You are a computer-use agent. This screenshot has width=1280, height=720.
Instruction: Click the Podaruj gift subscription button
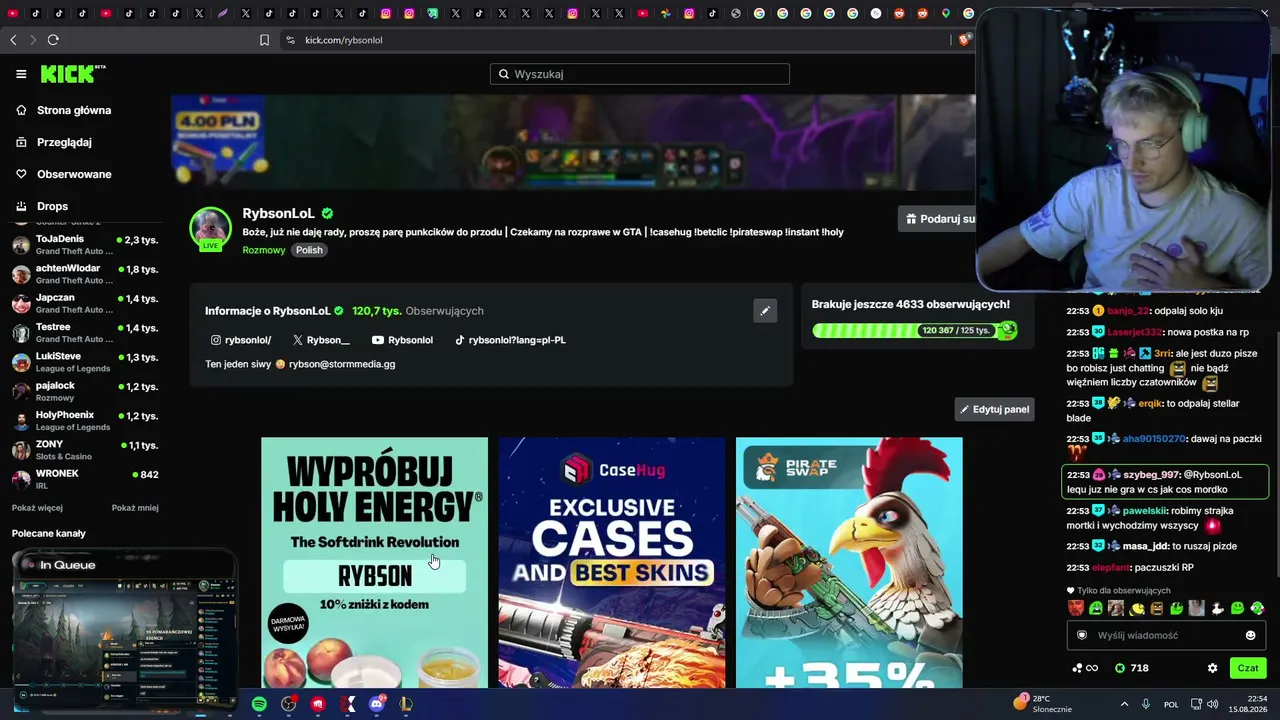[937, 219]
